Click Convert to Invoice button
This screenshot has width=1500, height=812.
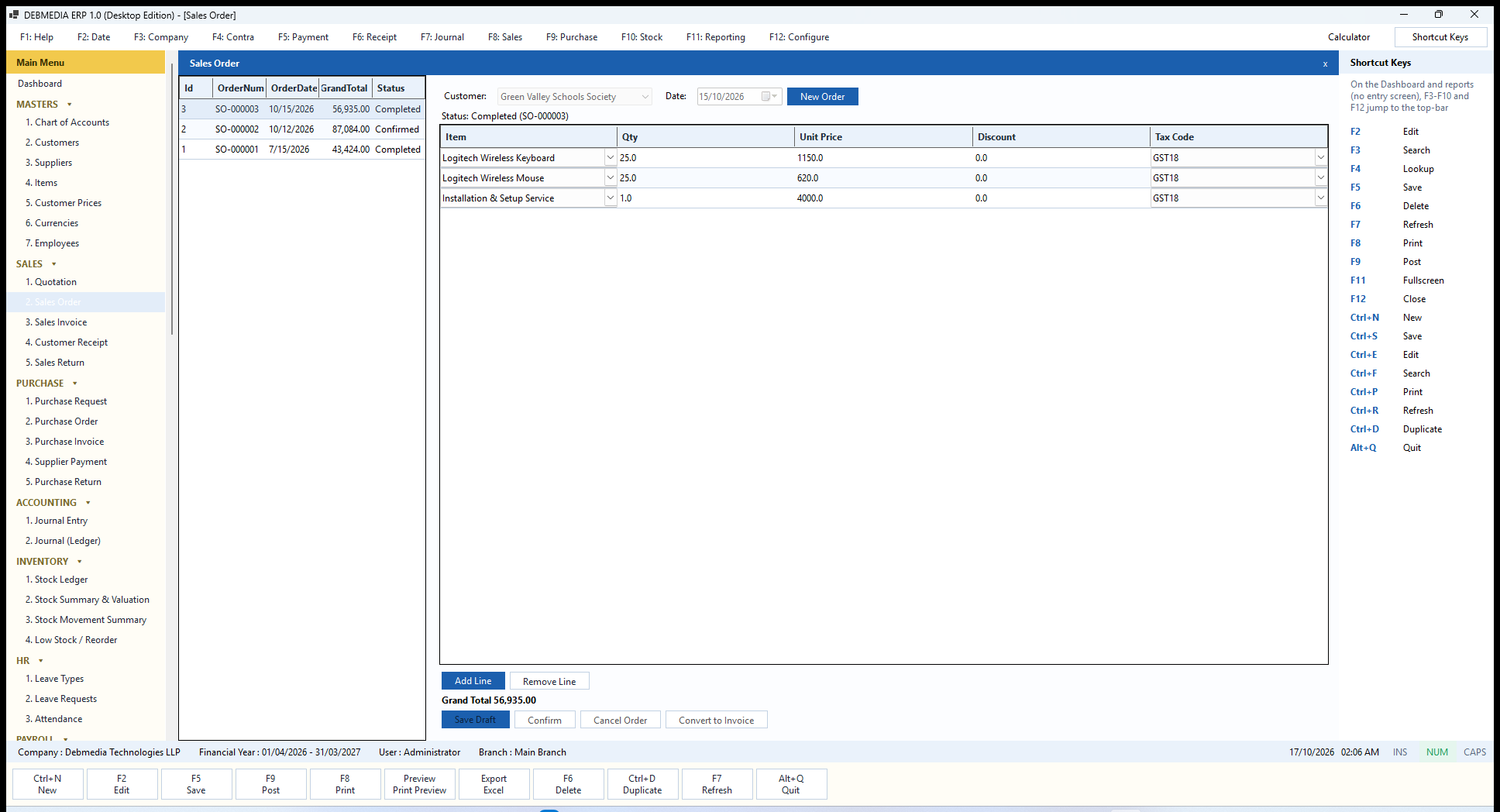(717, 720)
